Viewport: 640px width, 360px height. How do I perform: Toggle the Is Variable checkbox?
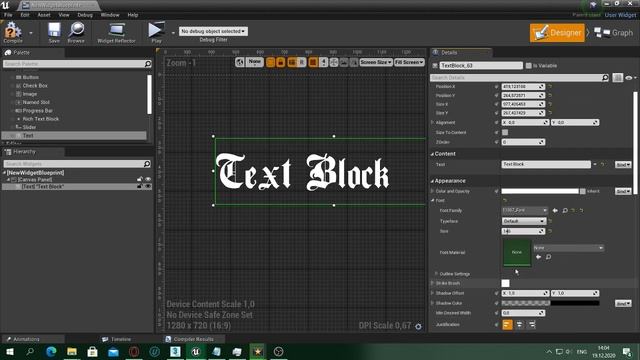pyautogui.click(x=529, y=66)
